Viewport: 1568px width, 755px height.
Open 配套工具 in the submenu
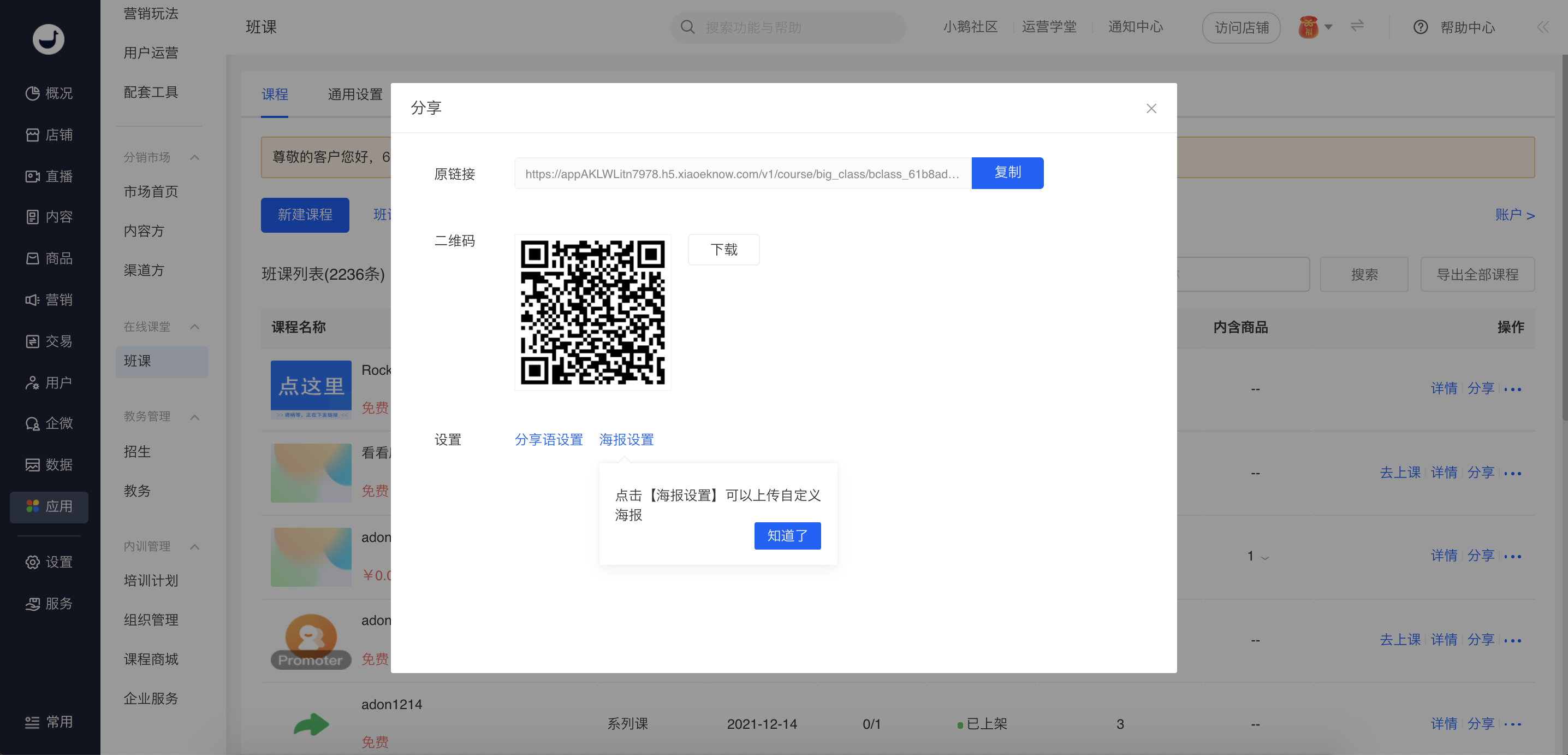click(x=151, y=92)
